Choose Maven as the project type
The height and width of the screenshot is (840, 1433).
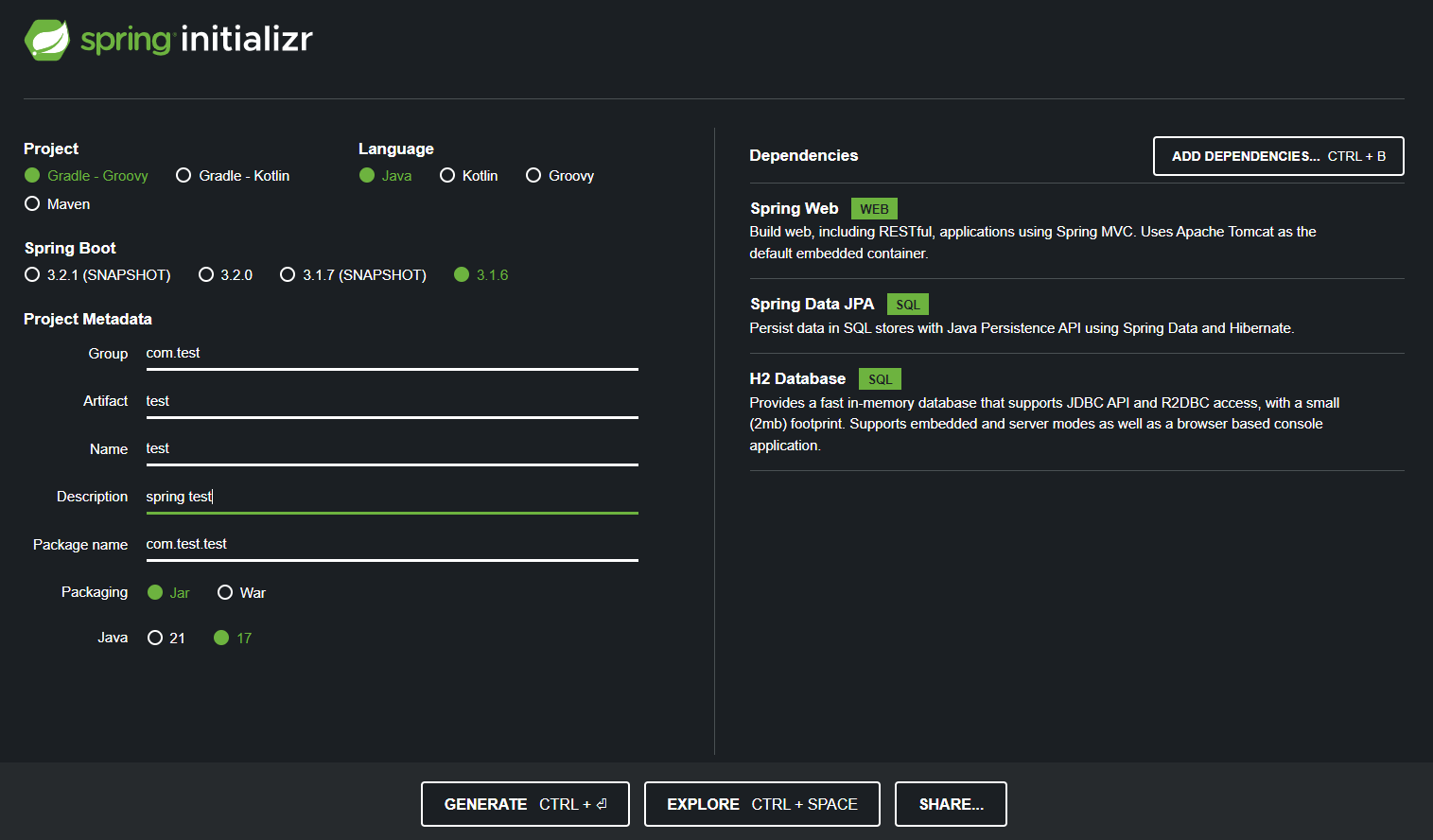[x=57, y=204]
